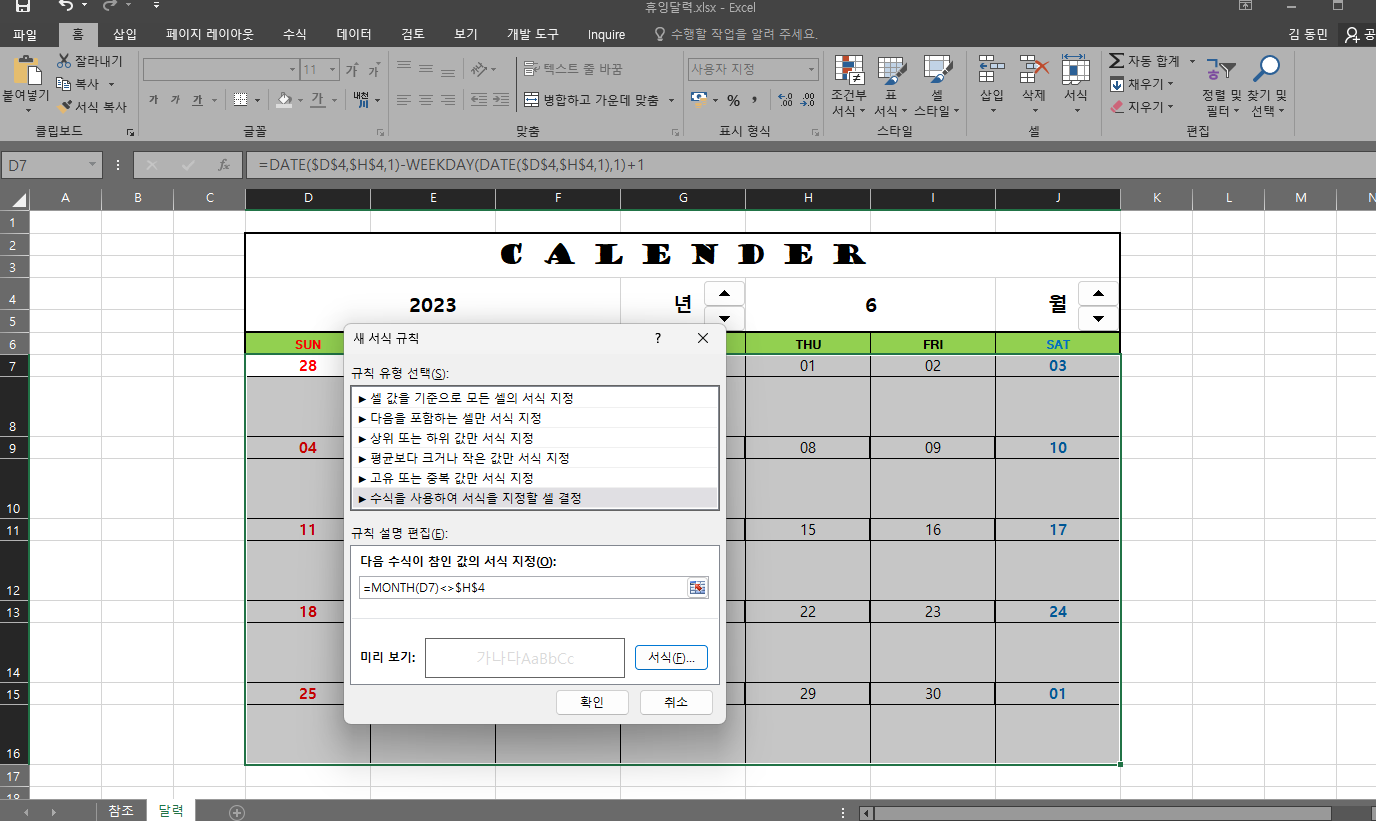Screen dimensions: 1376x821
Task: Click the fill color paint bucket
Action: (x=284, y=100)
